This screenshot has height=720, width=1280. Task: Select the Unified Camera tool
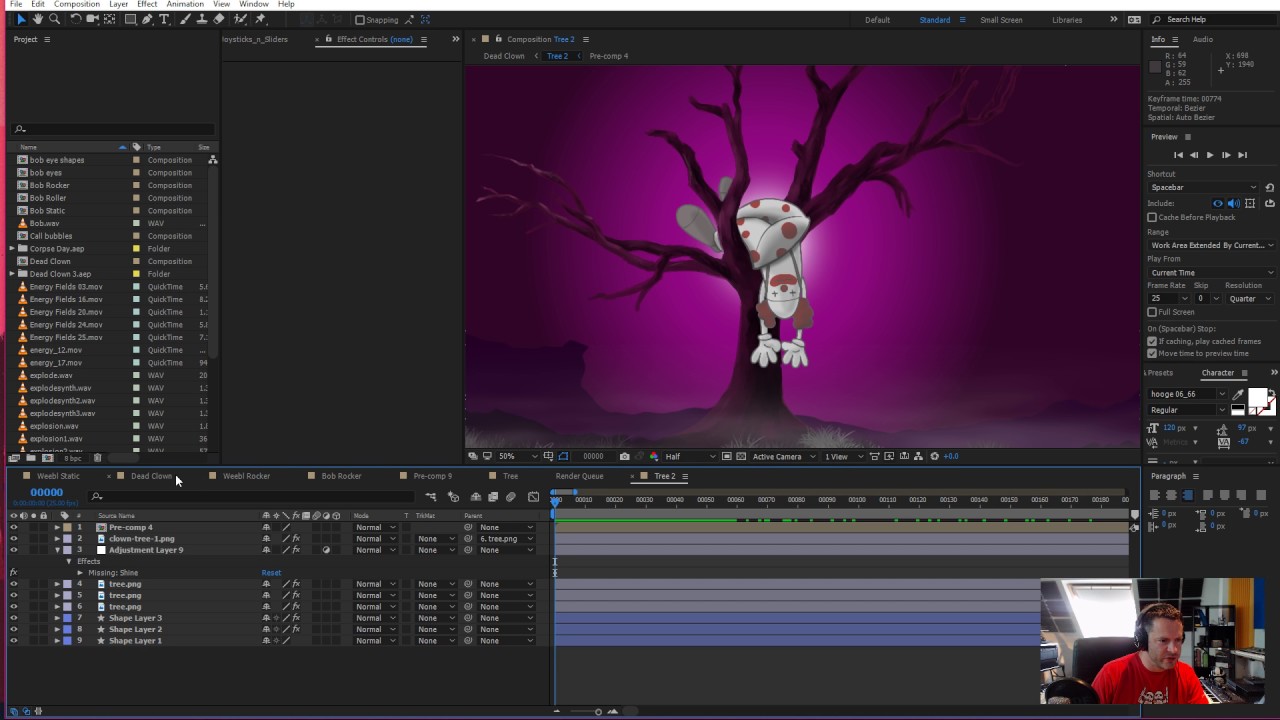coord(92,19)
